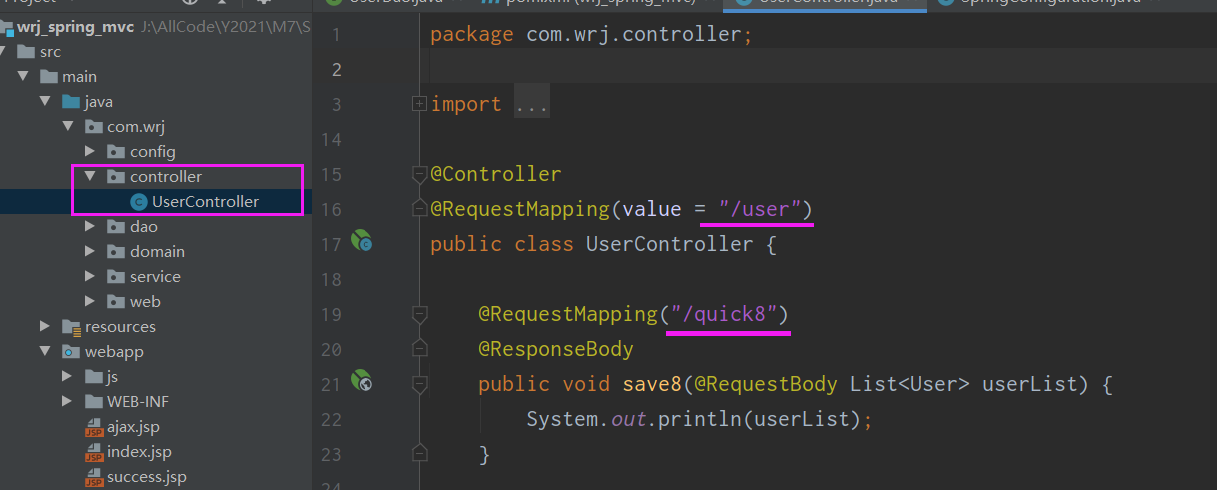Click the Spring bean gutter icon beside line 17

pos(361,241)
